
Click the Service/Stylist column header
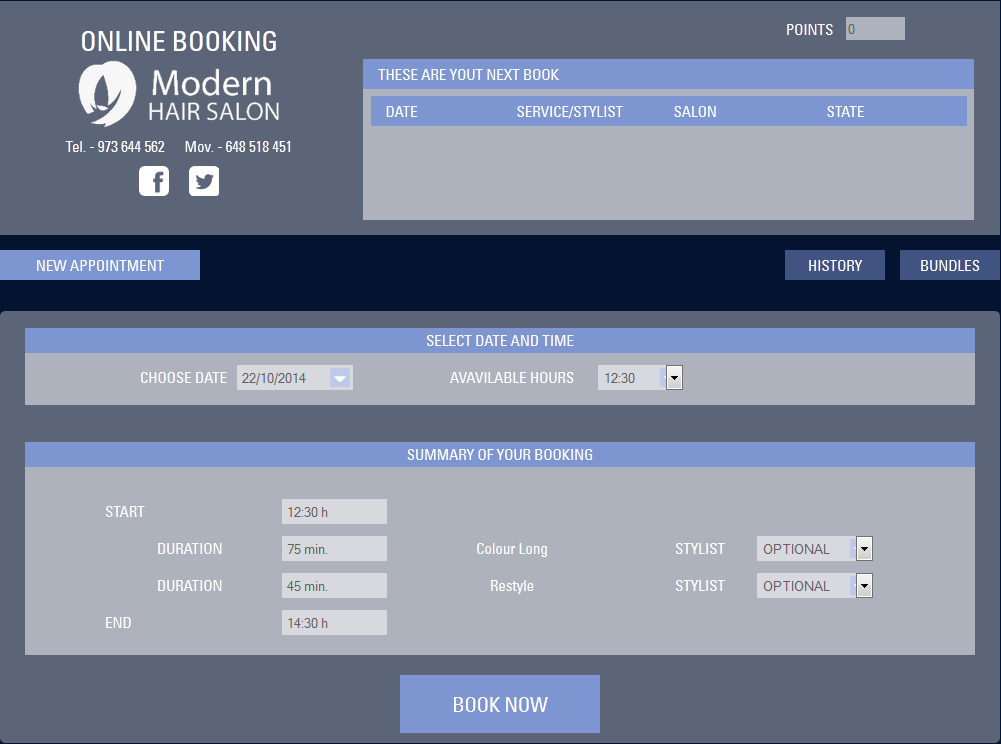pyautogui.click(x=569, y=111)
